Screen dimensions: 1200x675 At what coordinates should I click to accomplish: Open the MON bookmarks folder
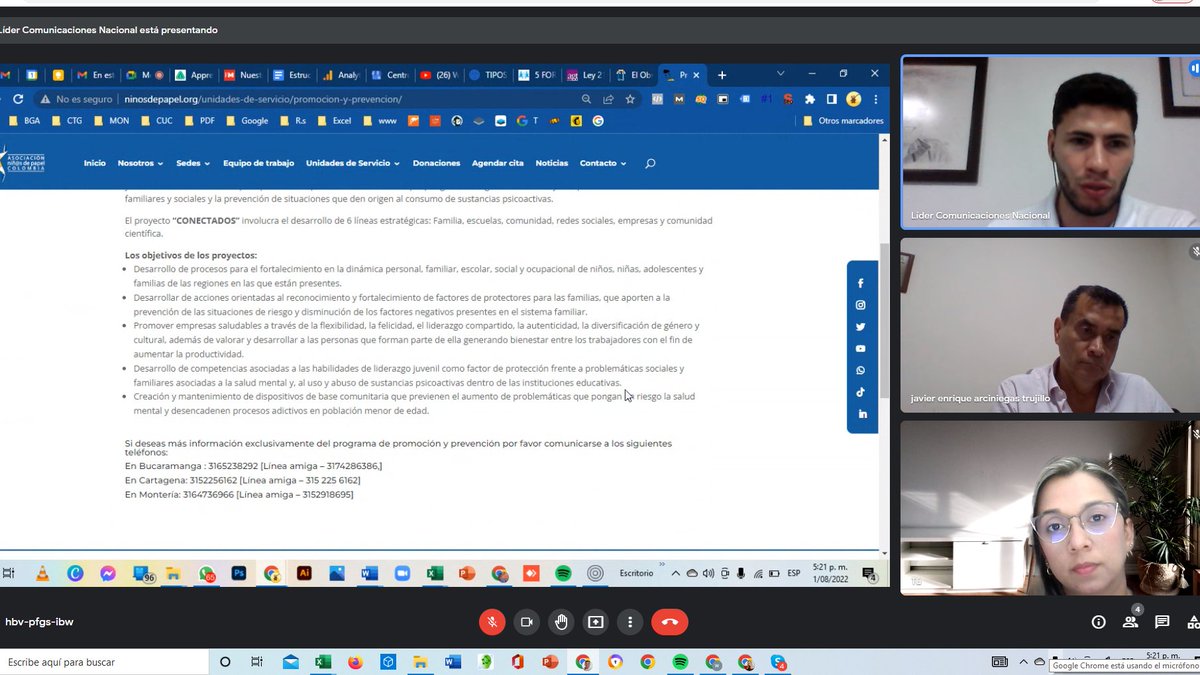111,121
